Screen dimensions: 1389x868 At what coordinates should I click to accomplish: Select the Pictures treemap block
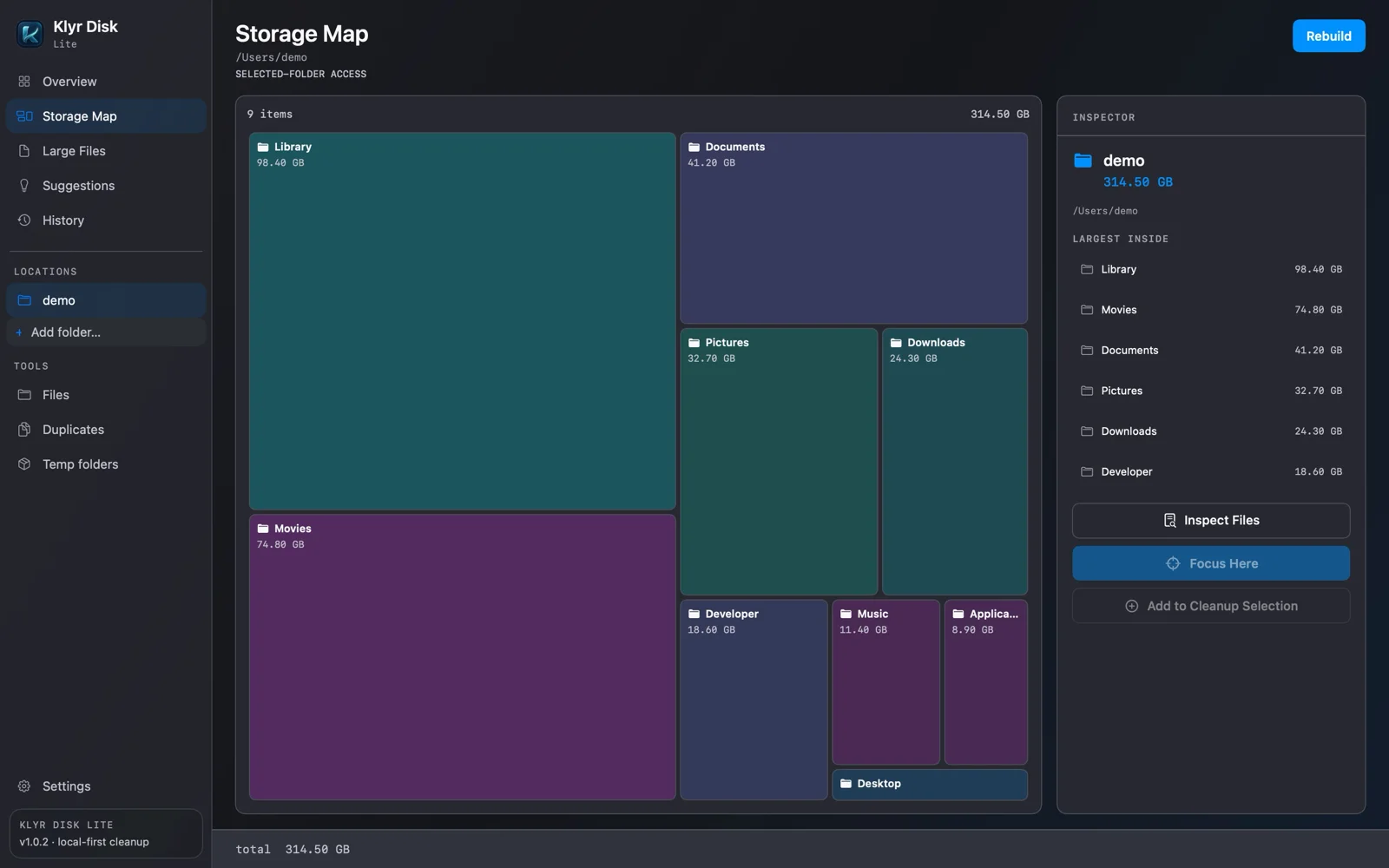click(779, 462)
